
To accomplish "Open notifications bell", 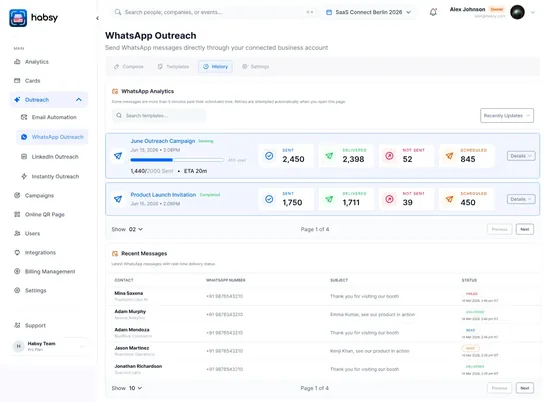I will click(433, 12).
